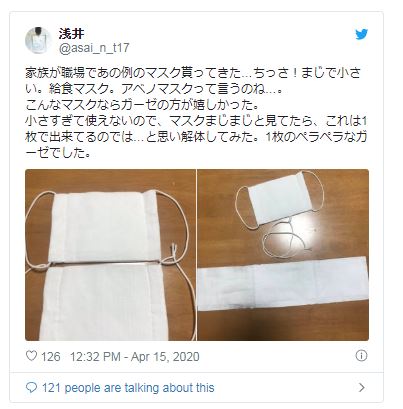Like the tweet with heart icon
The height and width of the screenshot is (409, 403).
[x=31, y=356]
